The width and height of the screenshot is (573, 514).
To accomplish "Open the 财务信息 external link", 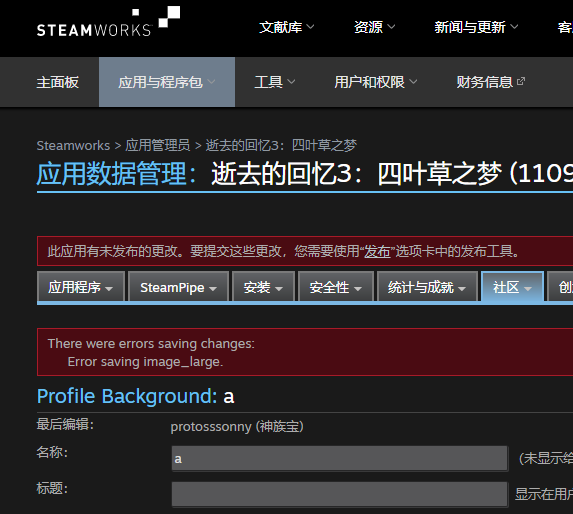I will pyautogui.click(x=490, y=82).
